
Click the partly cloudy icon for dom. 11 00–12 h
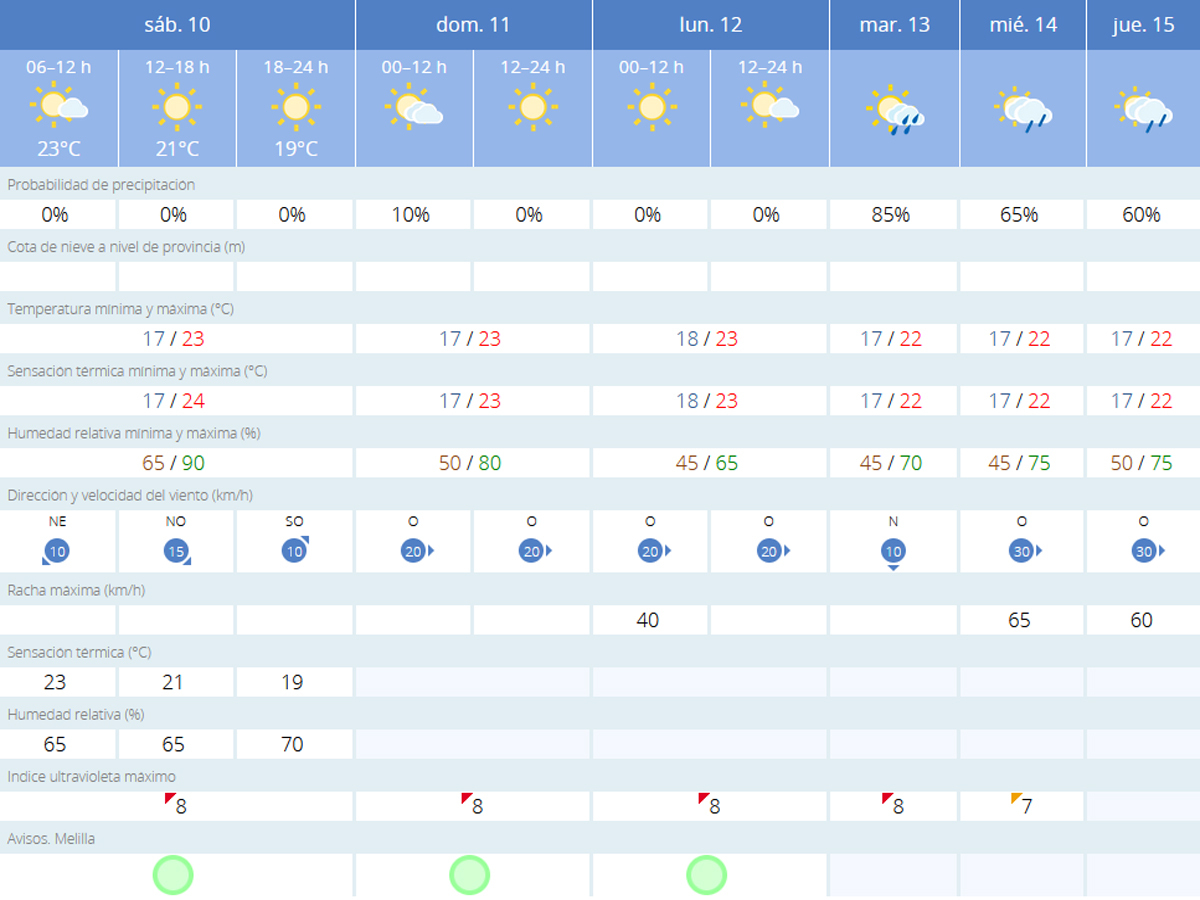click(x=414, y=106)
